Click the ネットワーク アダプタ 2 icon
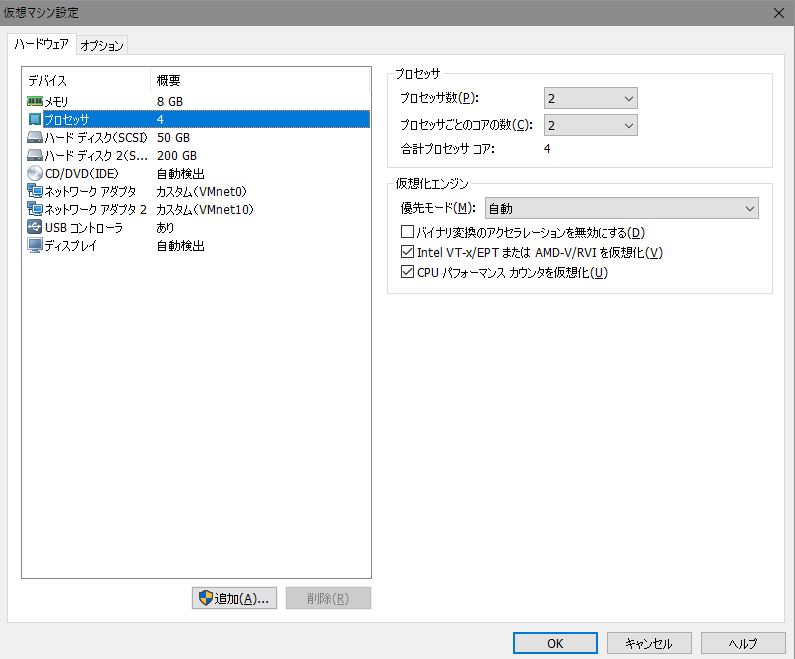Screen dimensions: 795x659 tap(34, 209)
